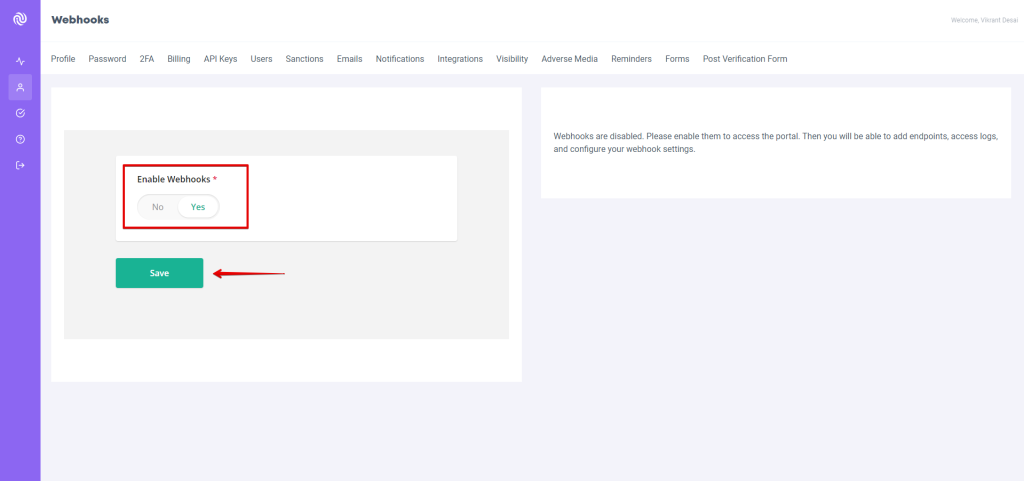Open the Billing tab

click(x=179, y=59)
